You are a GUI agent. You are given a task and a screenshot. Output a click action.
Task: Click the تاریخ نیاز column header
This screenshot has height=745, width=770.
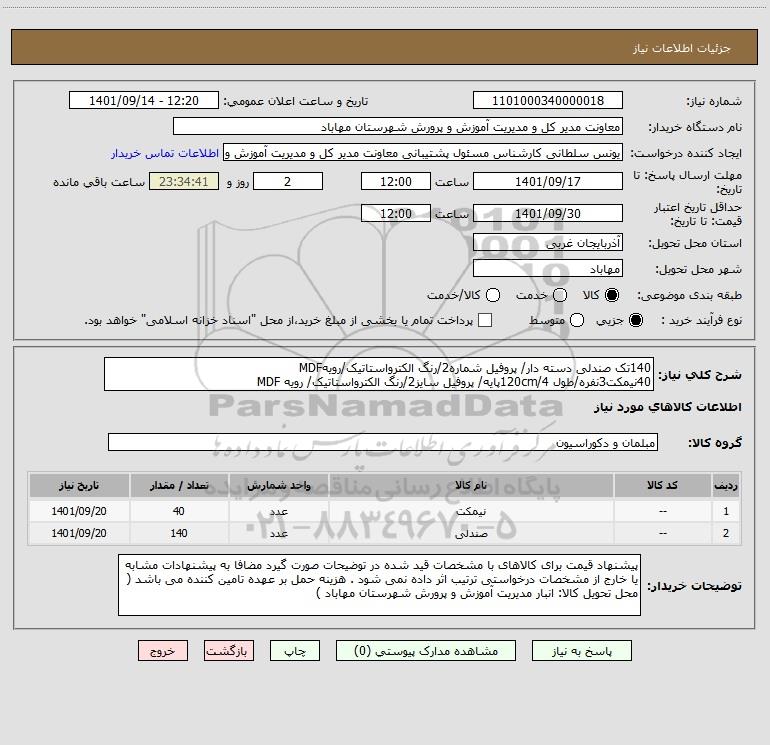pos(79,485)
